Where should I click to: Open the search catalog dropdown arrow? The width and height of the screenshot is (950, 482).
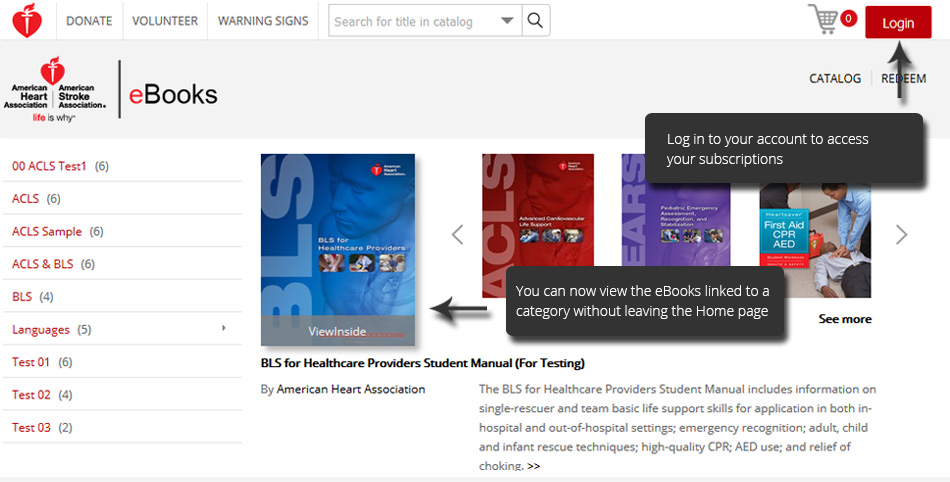(x=507, y=21)
